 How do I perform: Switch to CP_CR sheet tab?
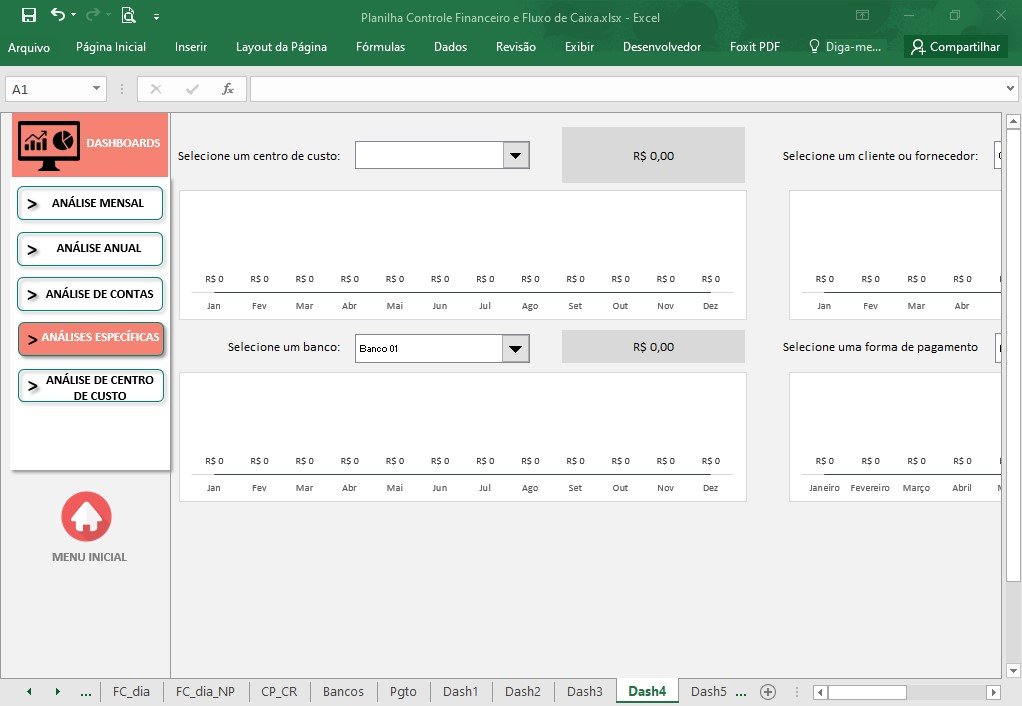tap(279, 692)
